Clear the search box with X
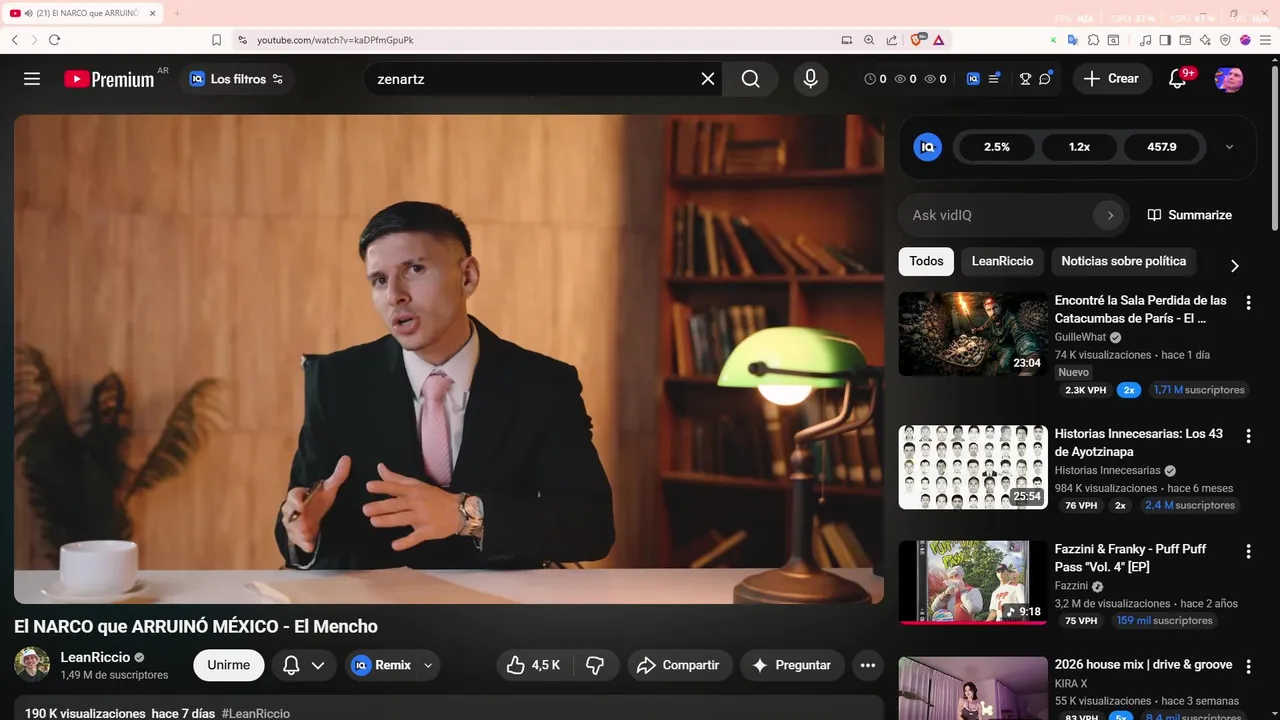Image resolution: width=1280 pixels, height=720 pixels. (x=708, y=79)
